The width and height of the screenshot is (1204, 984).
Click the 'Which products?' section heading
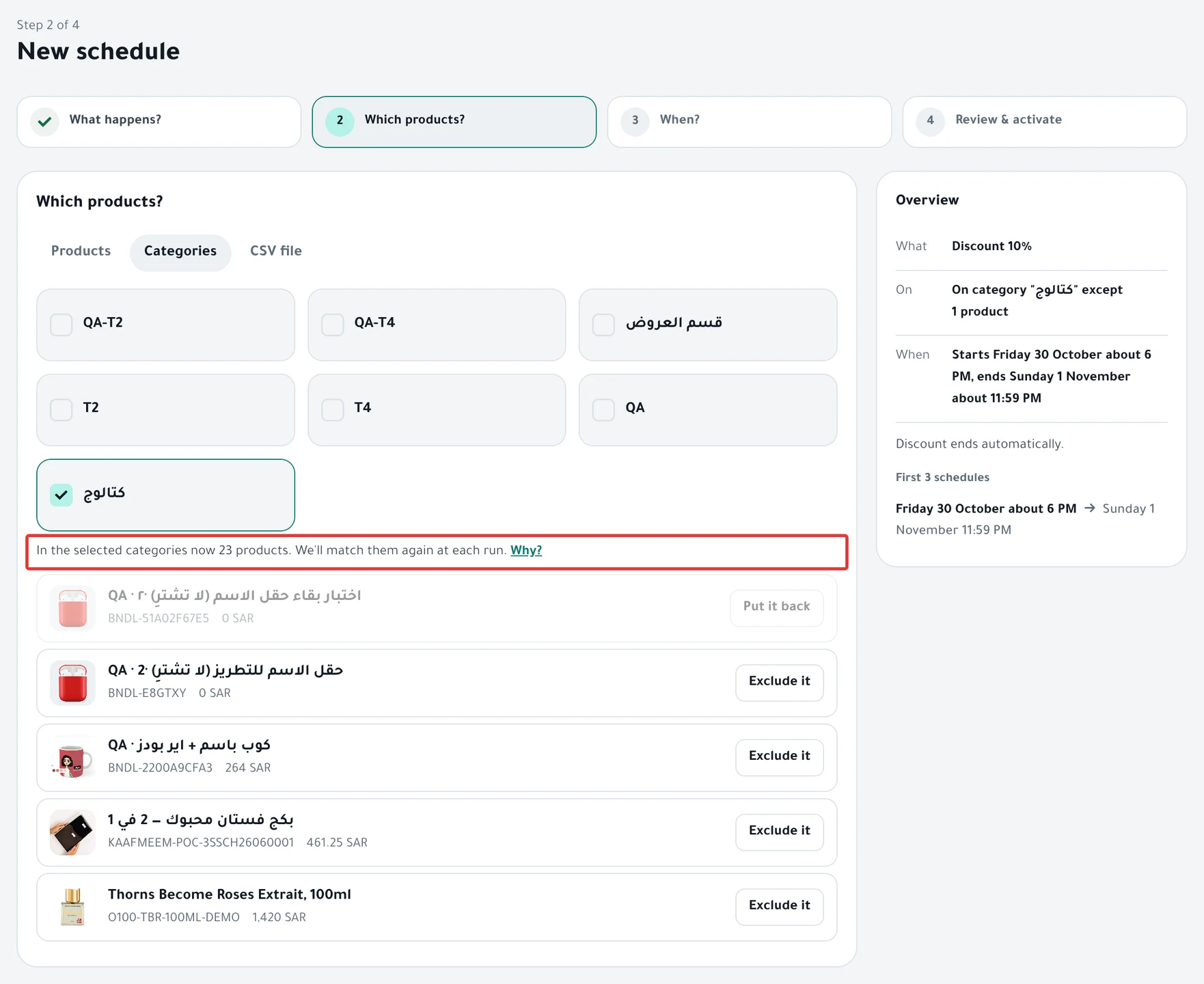(100, 202)
